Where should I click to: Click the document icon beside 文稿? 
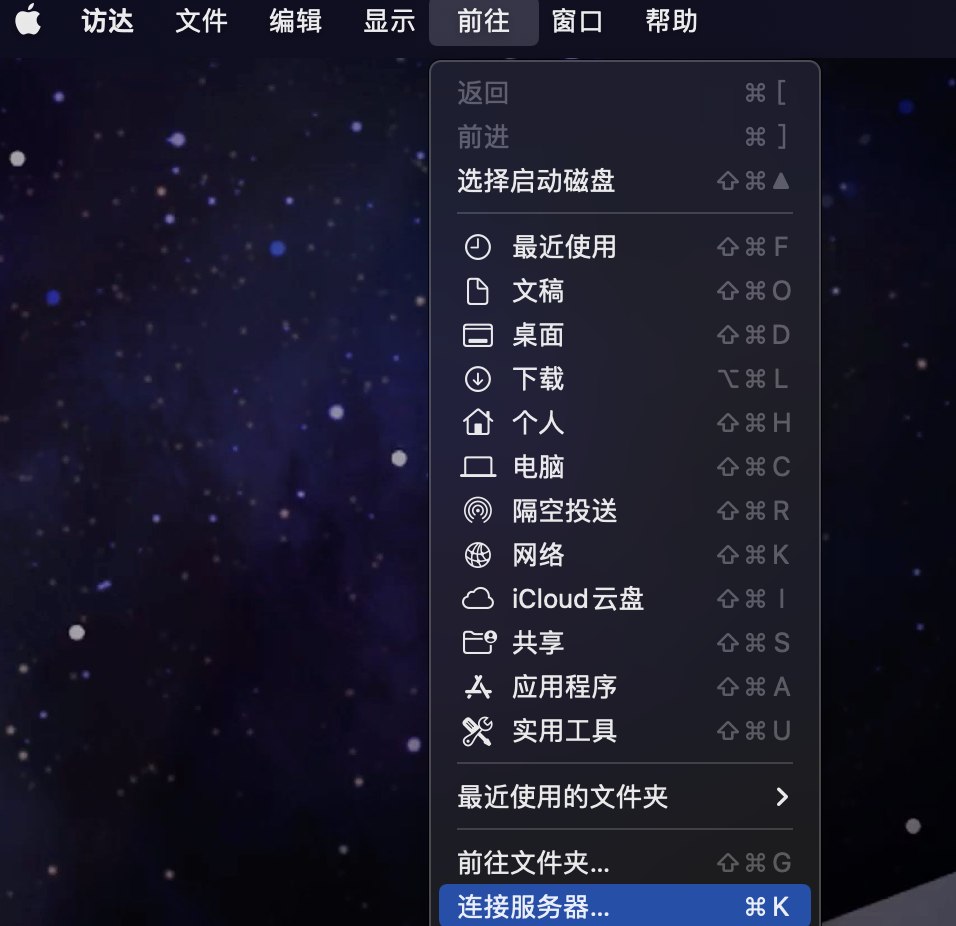pyautogui.click(x=478, y=291)
